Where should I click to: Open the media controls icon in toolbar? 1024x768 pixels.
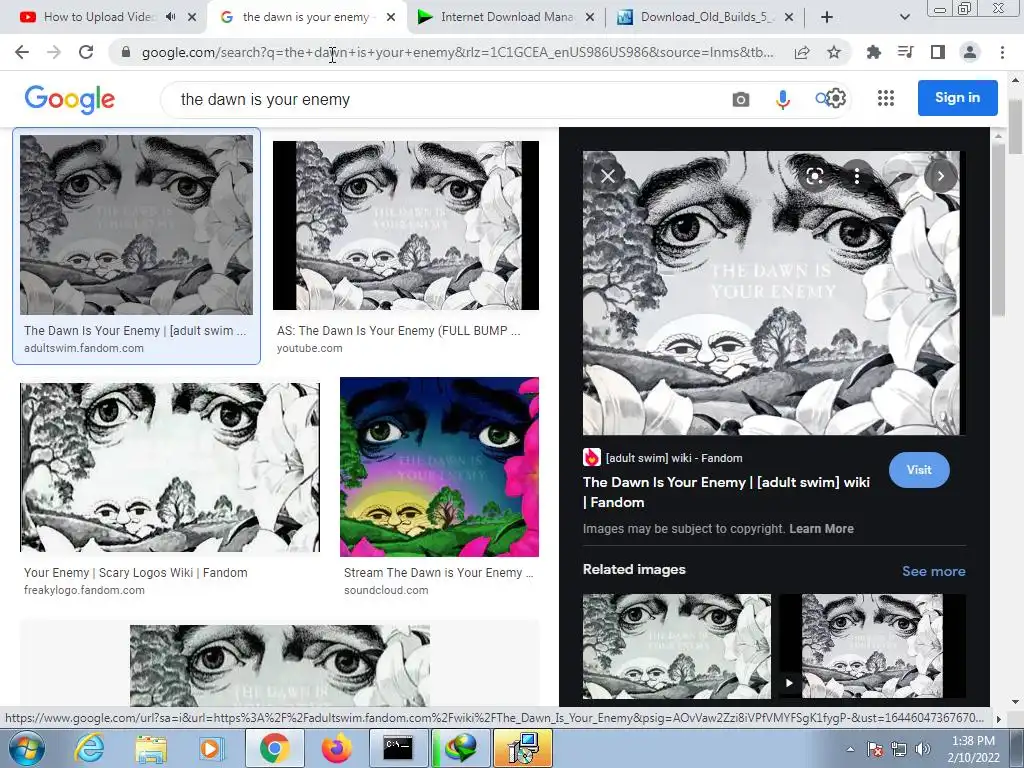coord(905,52)
